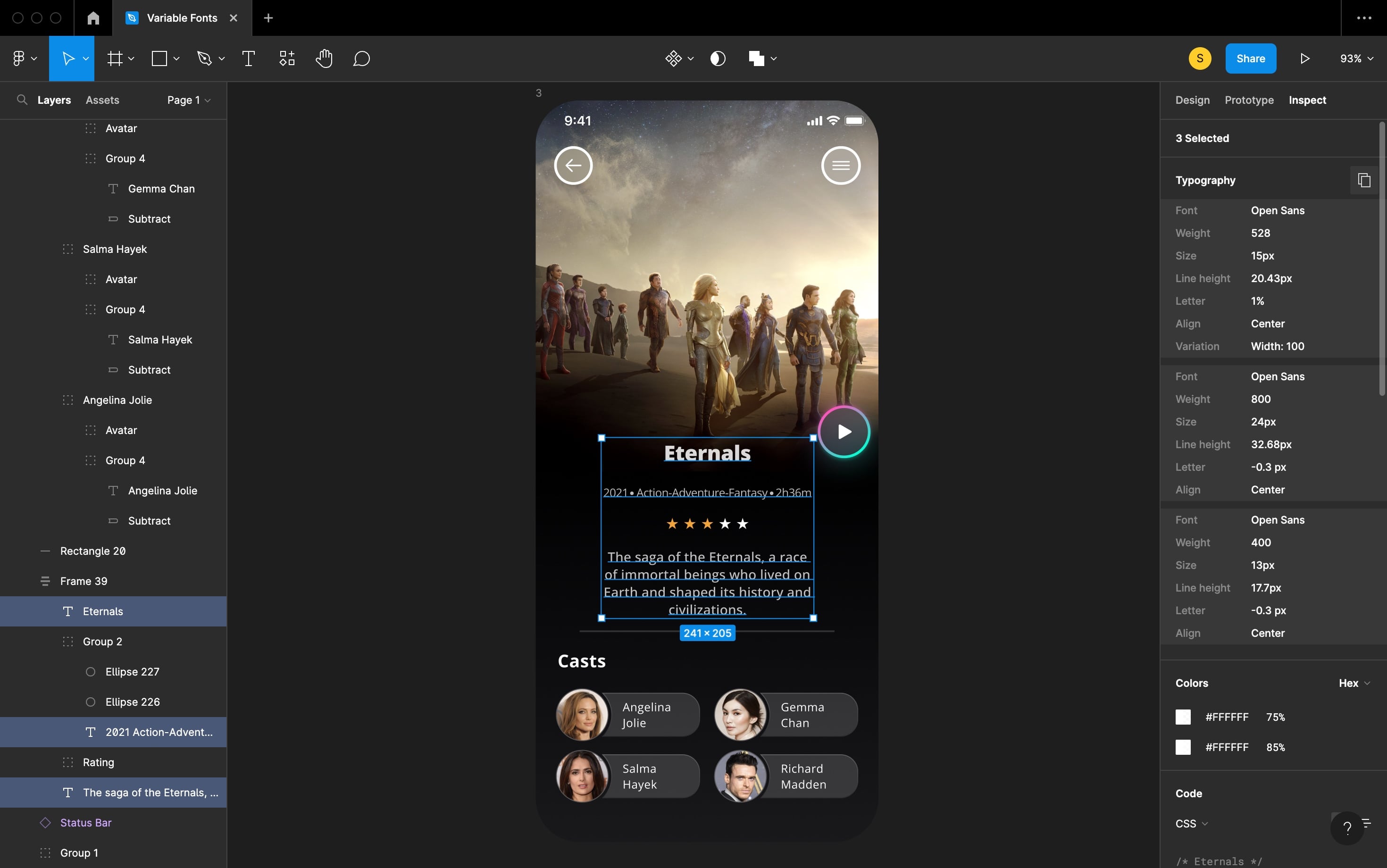Open shape tools dropdown arrow
This screenshot has height=868, width=1387.
[x=176, y=58]
